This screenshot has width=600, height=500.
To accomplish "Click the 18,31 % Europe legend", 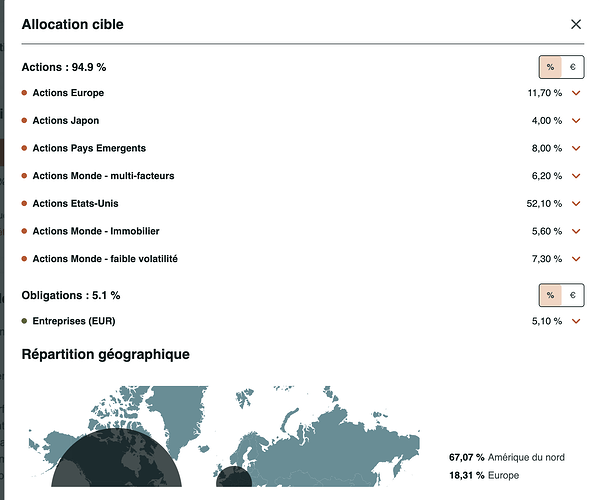I will [484, 476].
